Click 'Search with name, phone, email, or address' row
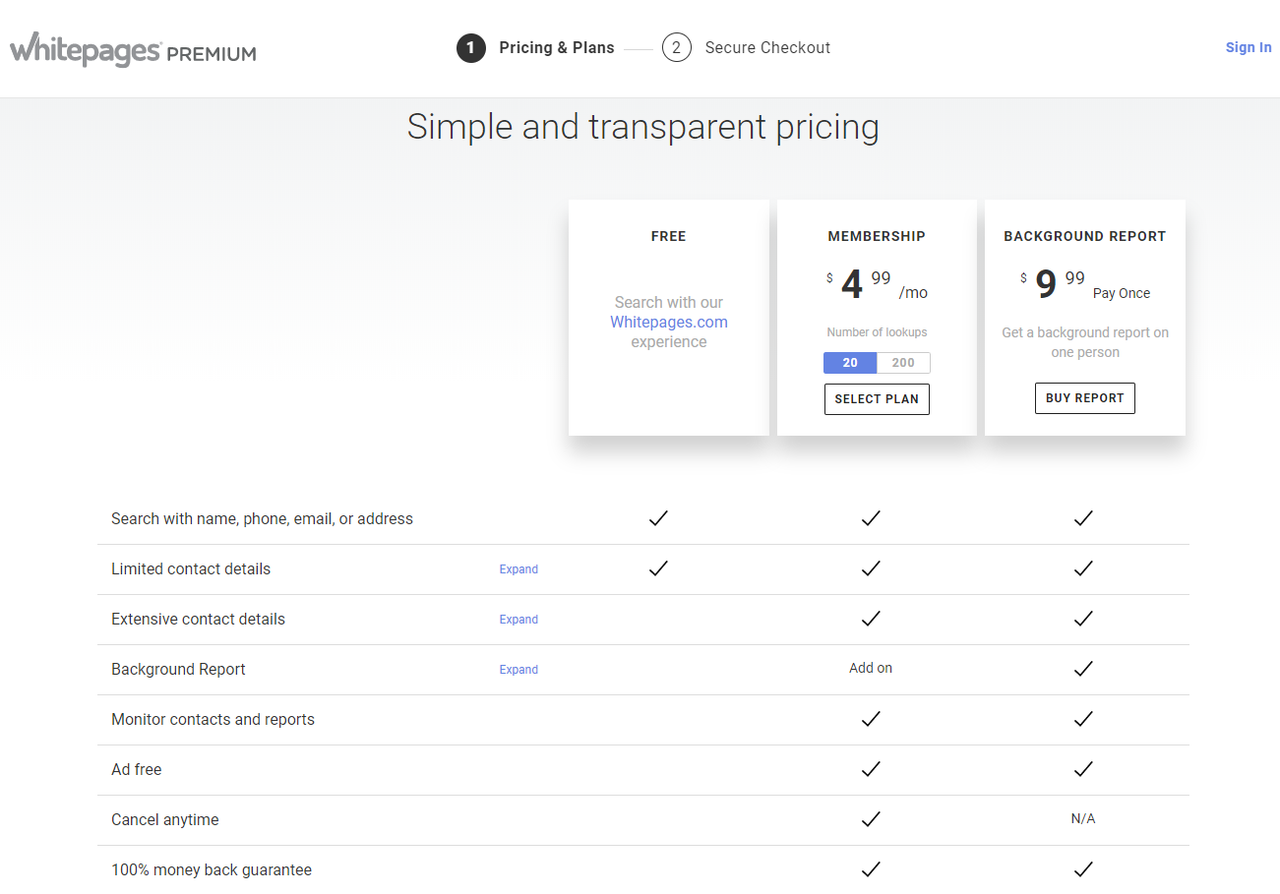1280x894 pixels. 643,519
